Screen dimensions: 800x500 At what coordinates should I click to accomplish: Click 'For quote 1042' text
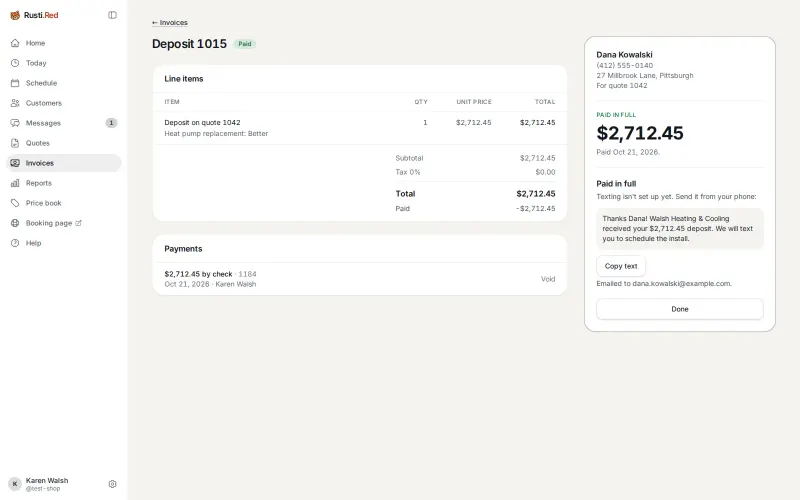point(622,86)
